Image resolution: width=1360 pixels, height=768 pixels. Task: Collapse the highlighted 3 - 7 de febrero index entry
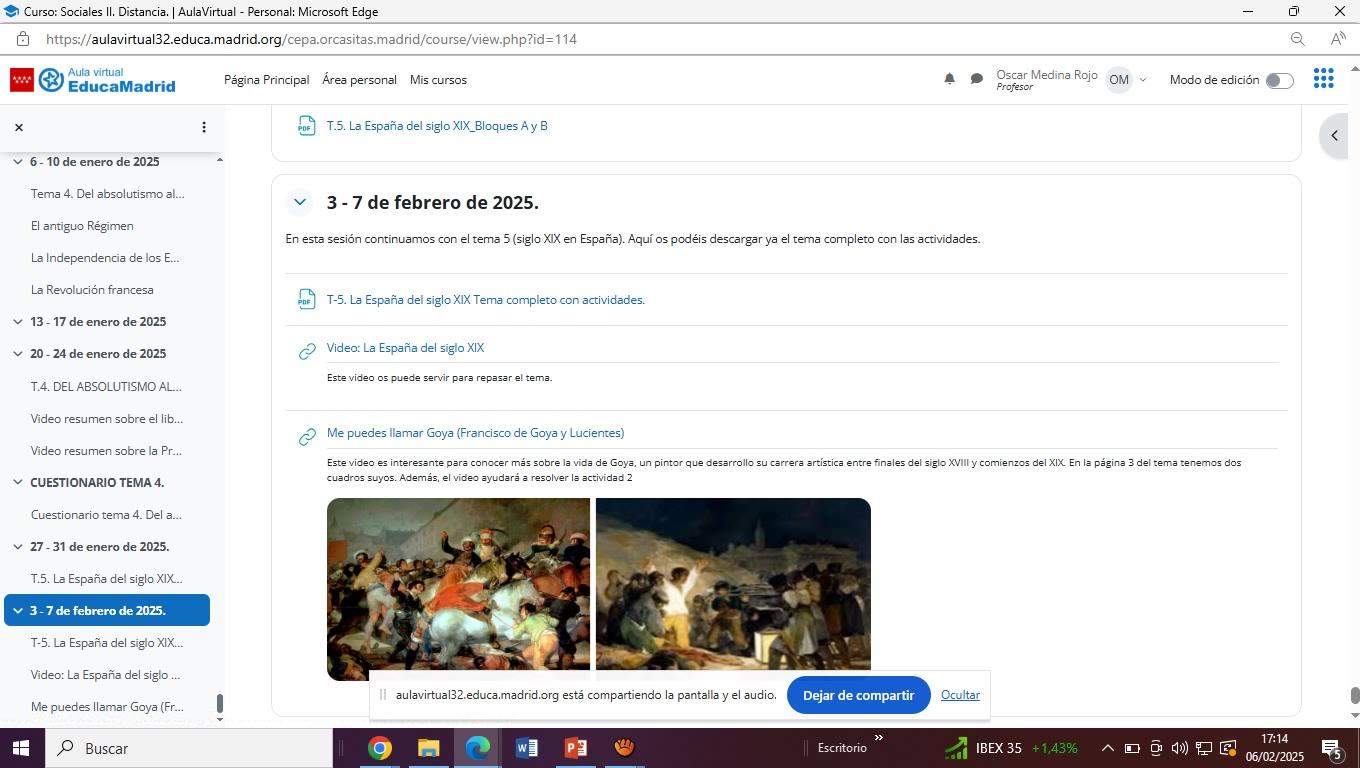point(18,611)
